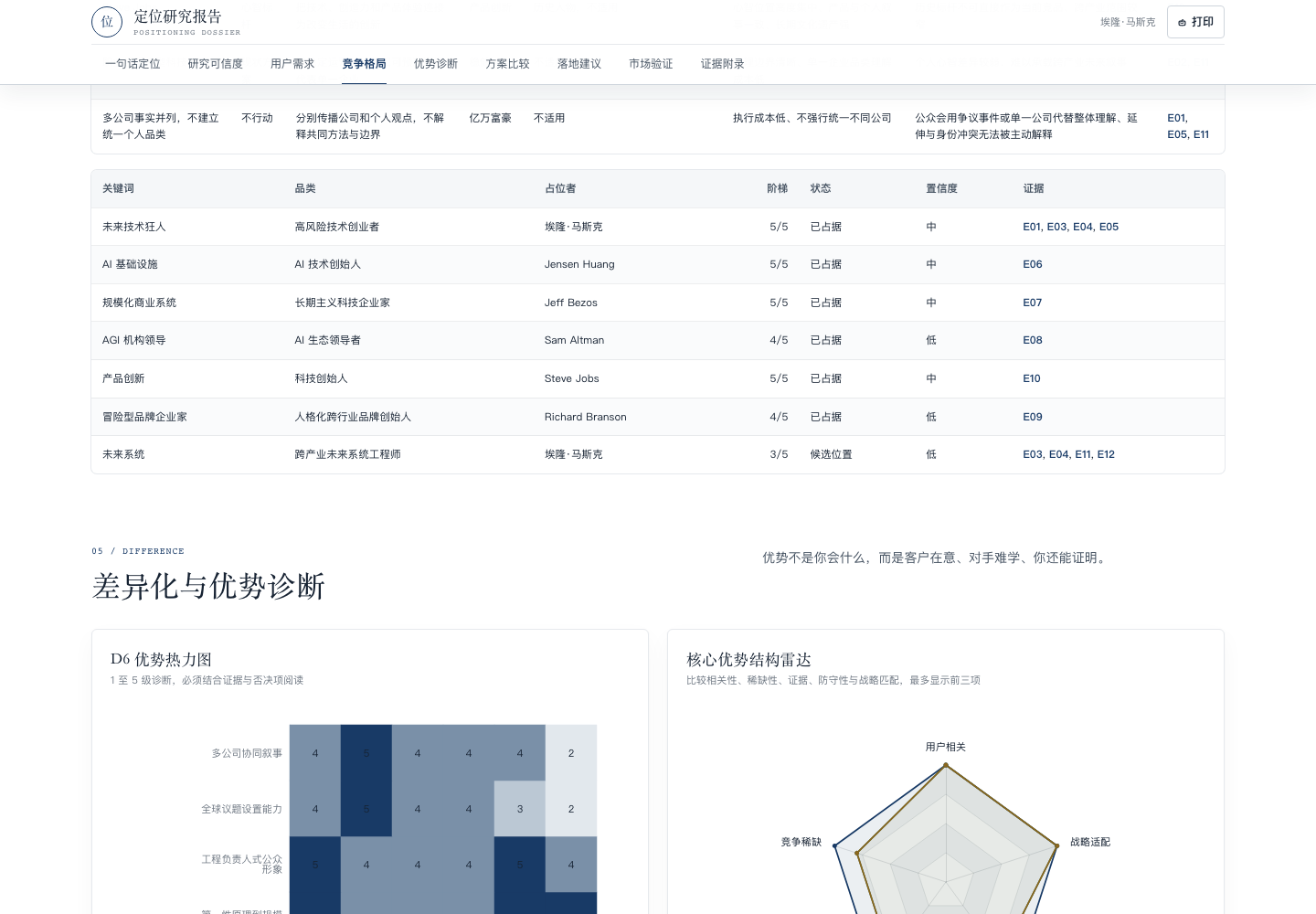Click the 埃隆·马斯克 name in header

[x=1128, y=22]
